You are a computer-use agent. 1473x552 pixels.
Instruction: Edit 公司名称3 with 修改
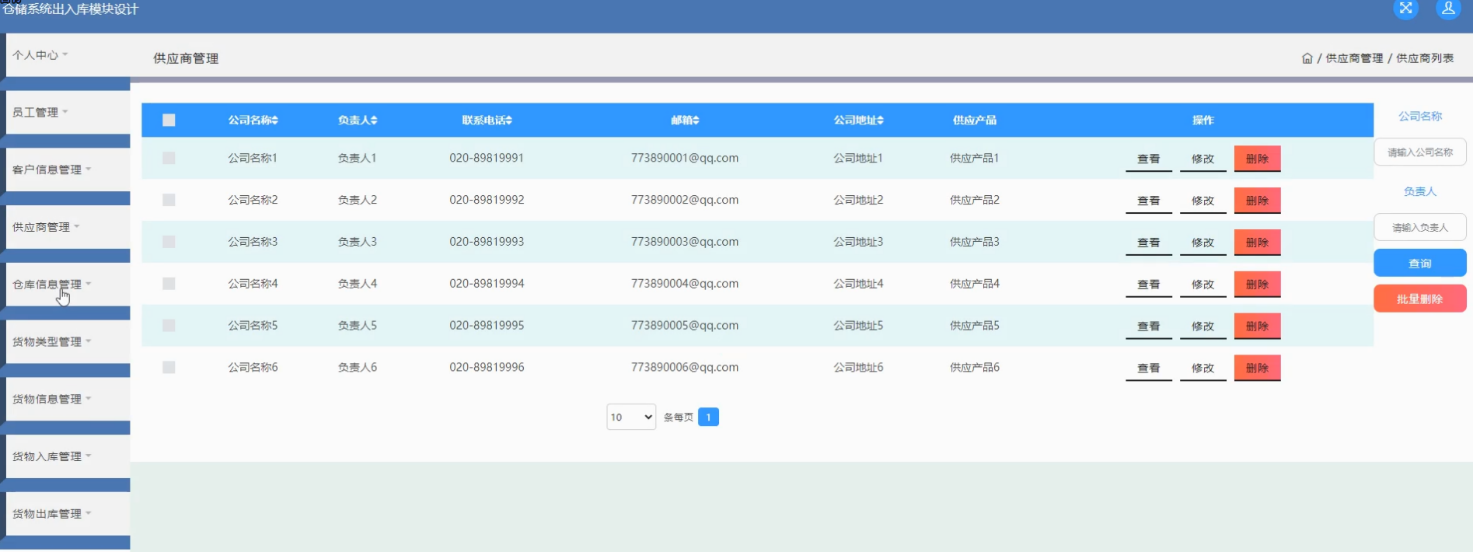coord(1203,243)
